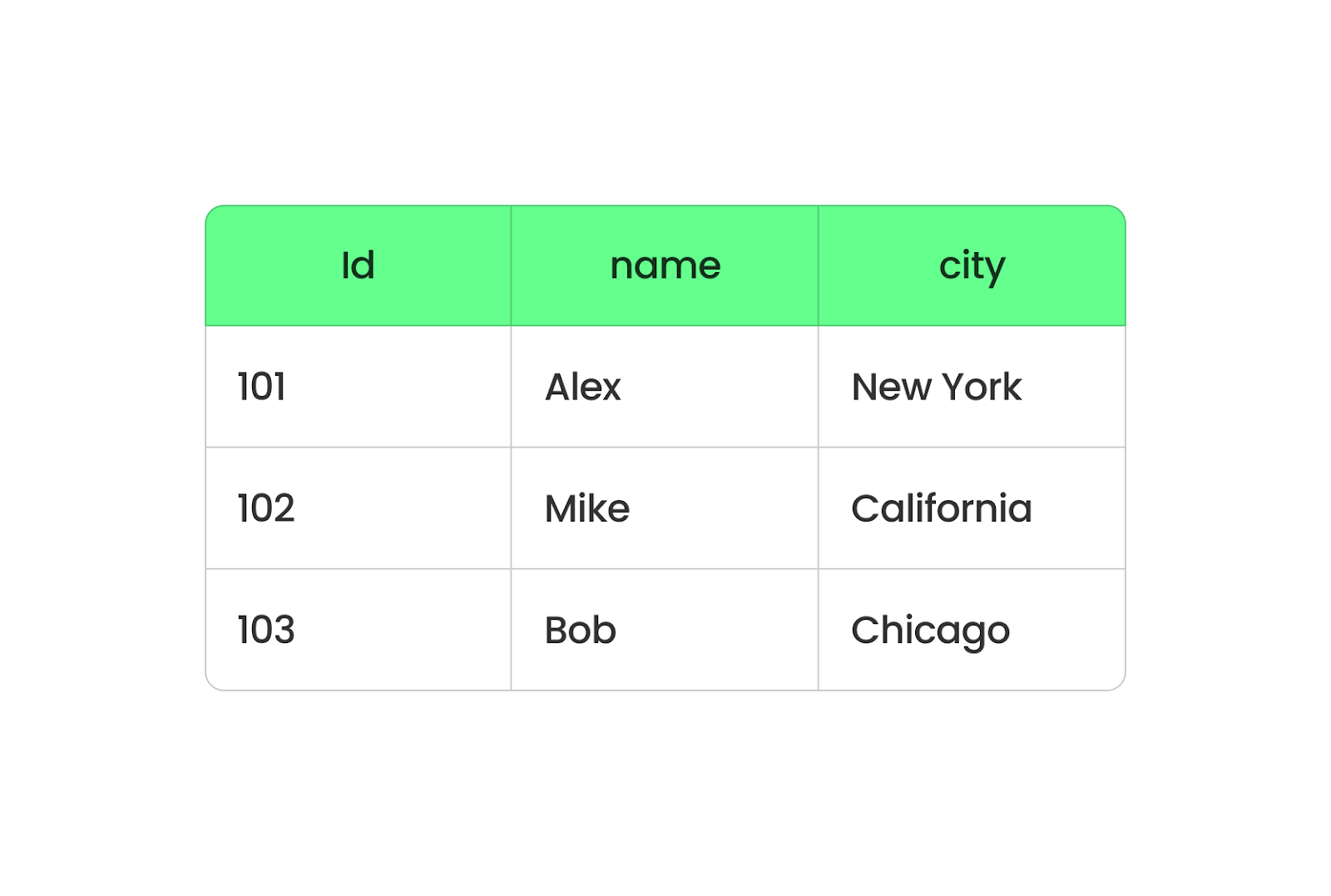Screen dimensions: 1331x896
Task: Click the Chicago city cell
Action: (x=972, y=630)
